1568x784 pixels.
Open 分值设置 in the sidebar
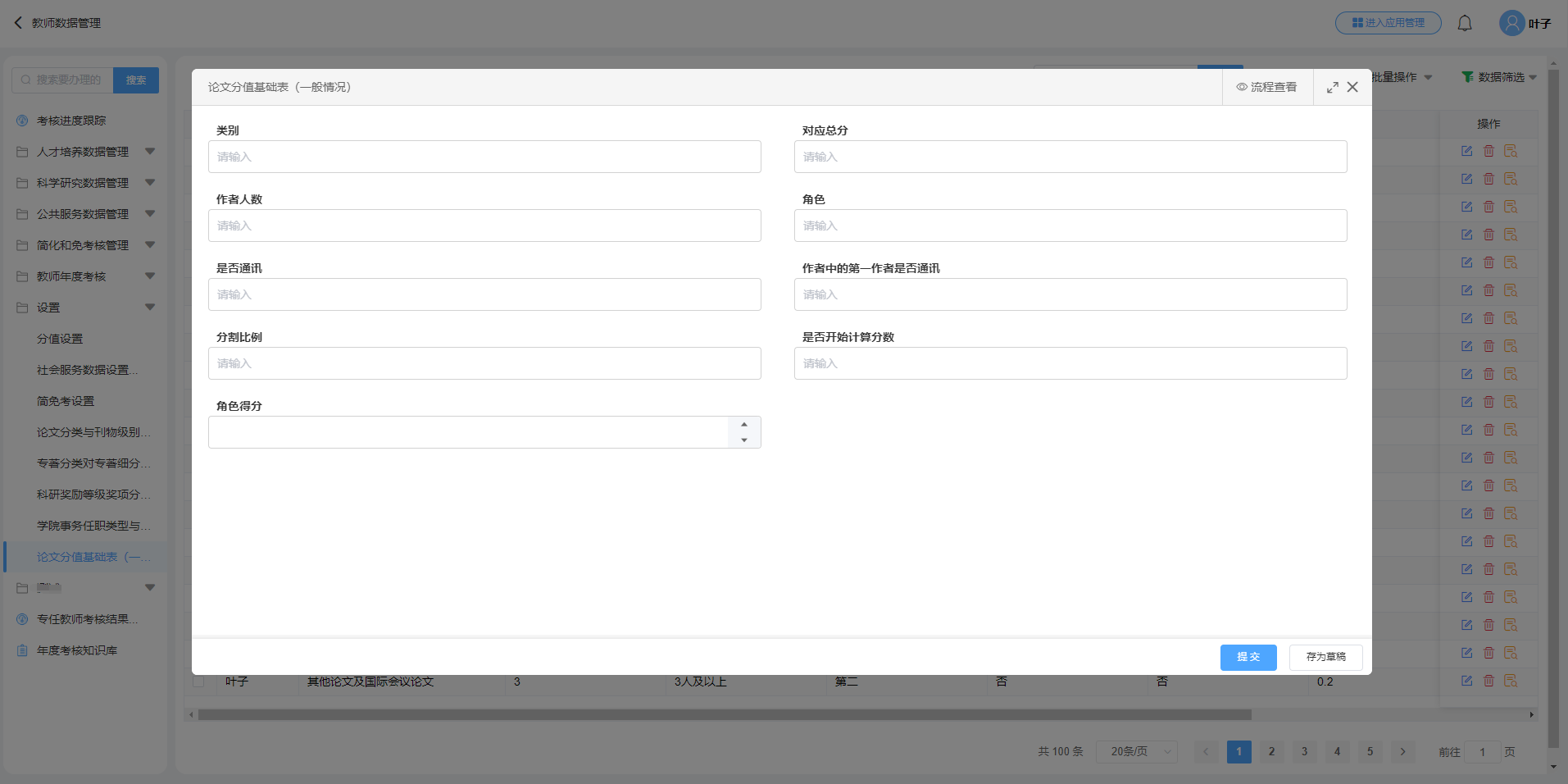60,339
